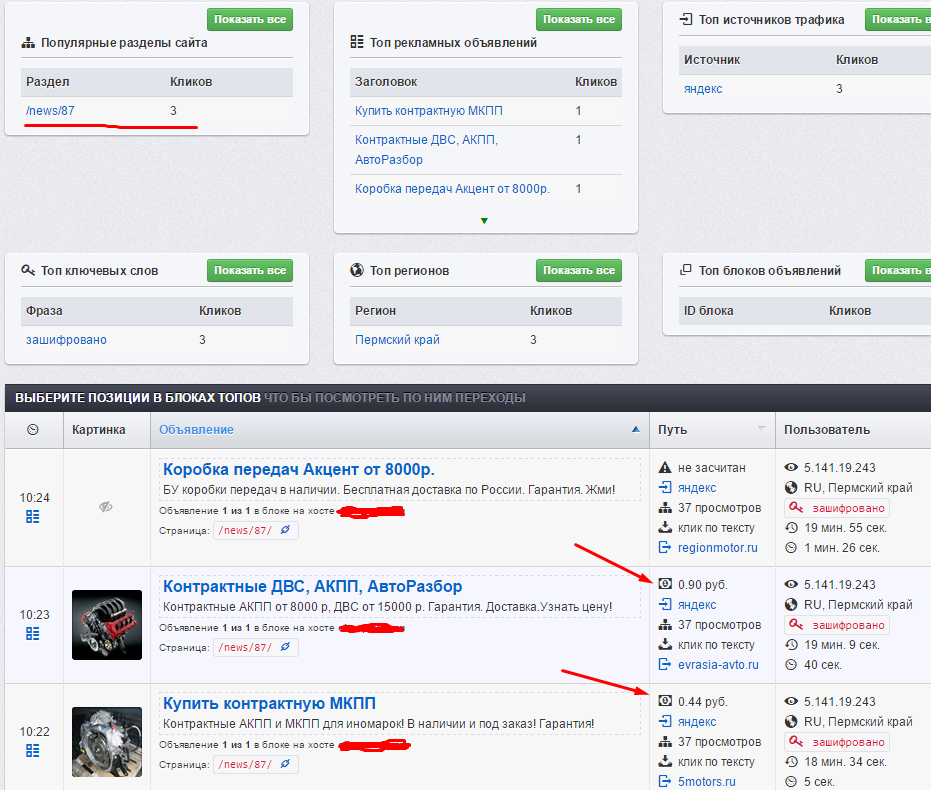Screen dimensions: 931x790
Task: Click зашифровано keyword badge in 10:24 row
Action: click(837, 508)
